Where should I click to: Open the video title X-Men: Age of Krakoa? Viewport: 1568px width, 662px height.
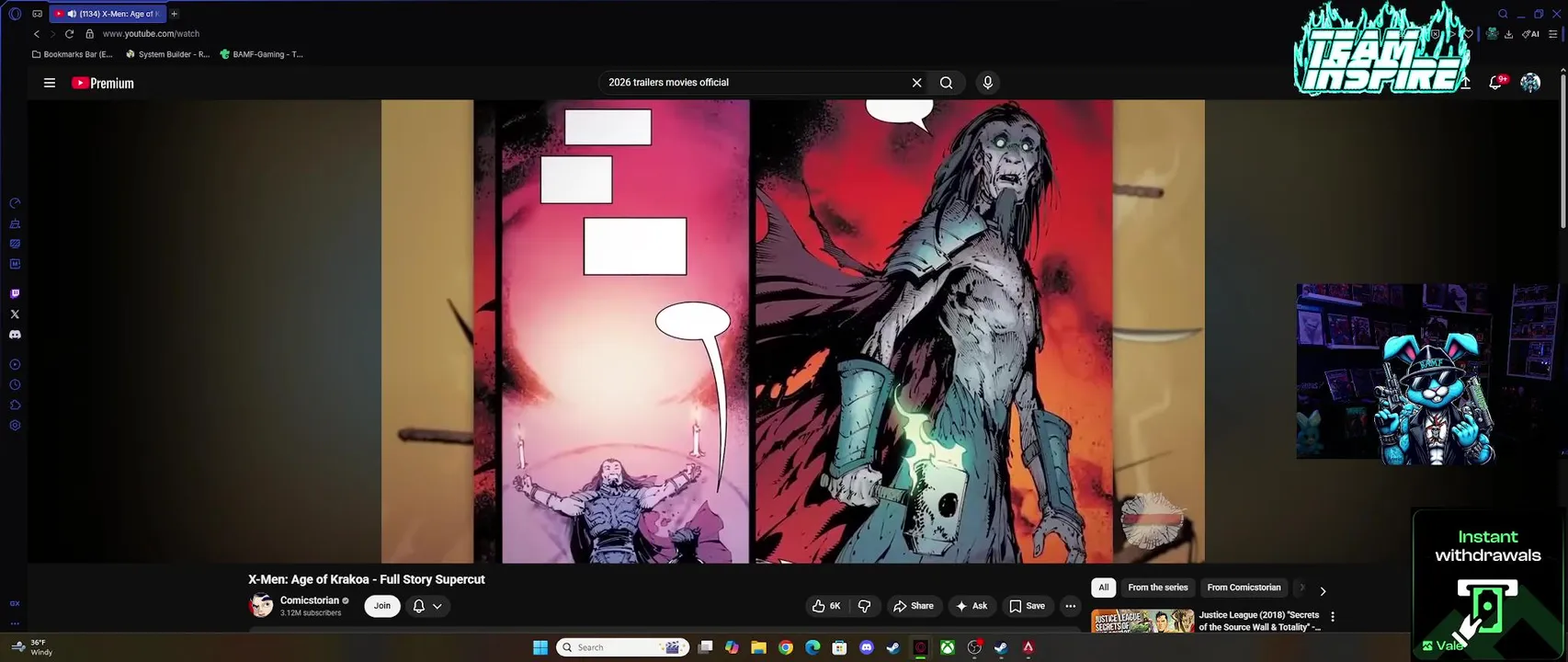[x=366, y=579]
